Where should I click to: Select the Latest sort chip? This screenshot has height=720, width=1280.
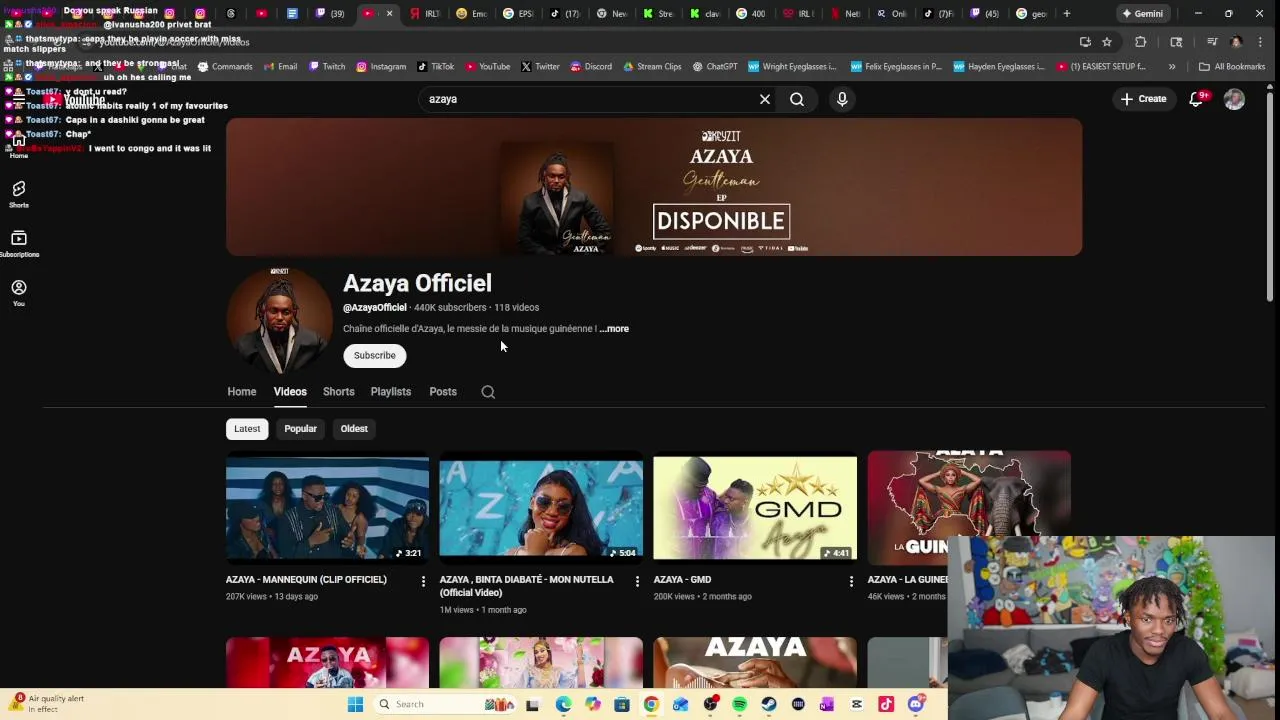click(247, 428)
